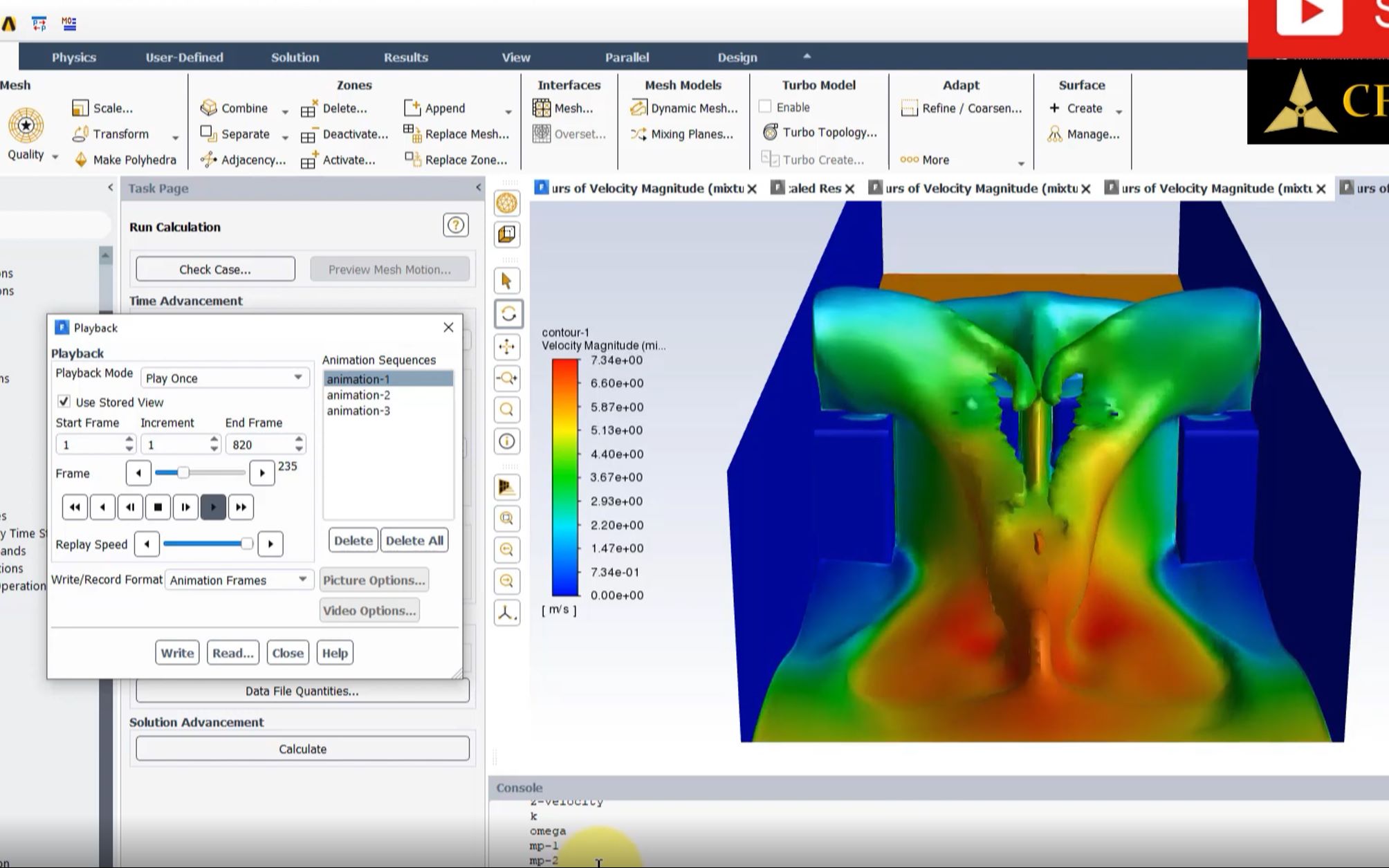The width and height of the screenshot is (1389, 868).
Task: Select the rotate view tool
Action: click(507, 313)
